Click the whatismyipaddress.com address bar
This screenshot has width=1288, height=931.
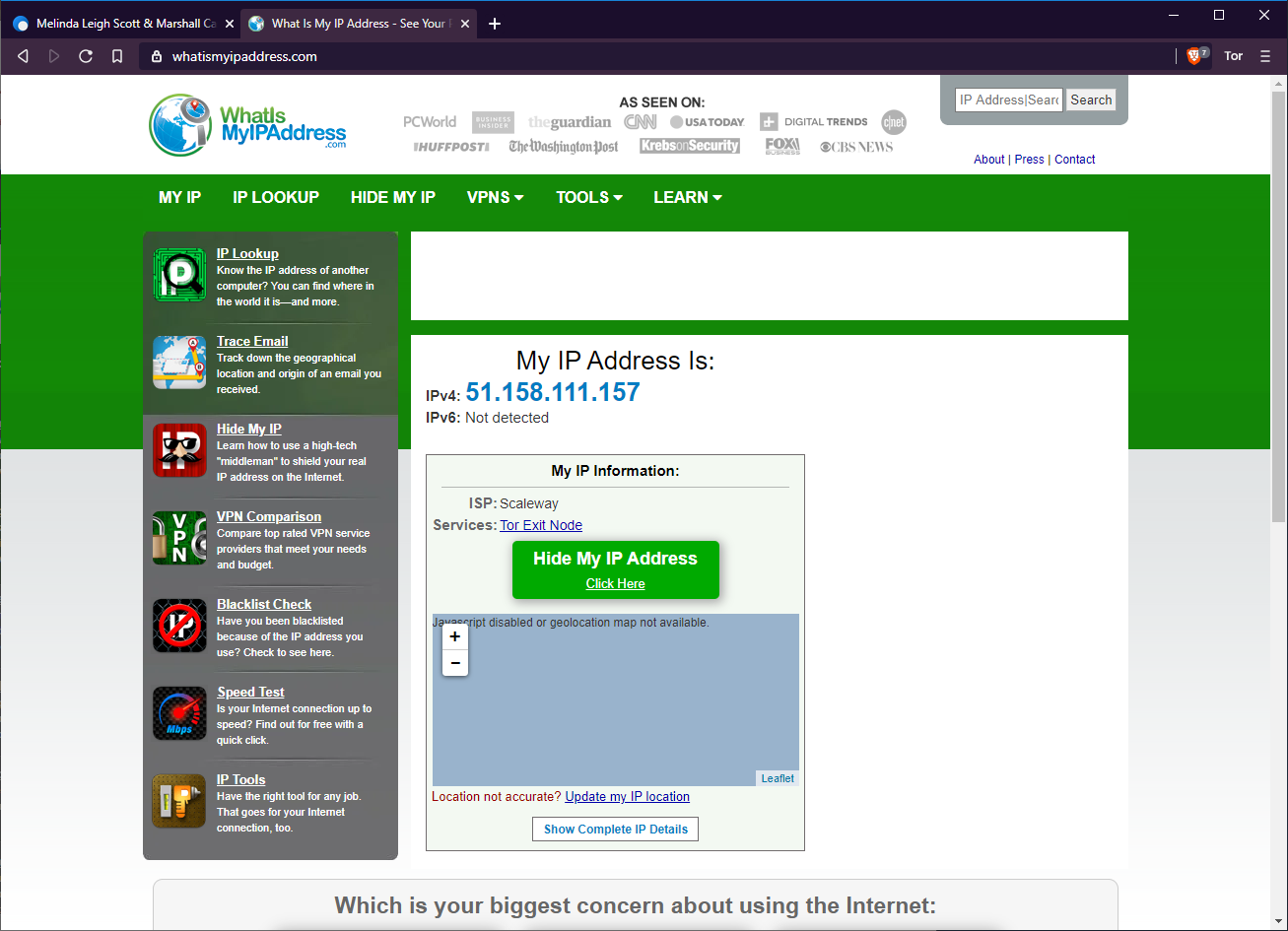655,56
